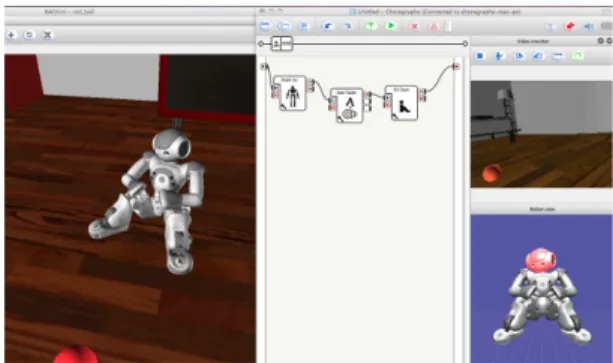The width and height of the screenshot is (613, 363).
Task: Click fourth icon in Video monitor toolbar
Action: coord(538,56)
